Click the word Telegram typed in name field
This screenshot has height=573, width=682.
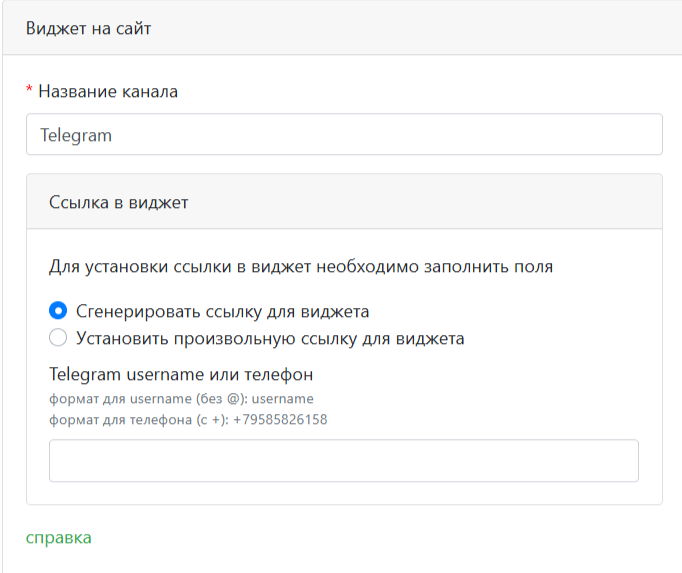76,134
